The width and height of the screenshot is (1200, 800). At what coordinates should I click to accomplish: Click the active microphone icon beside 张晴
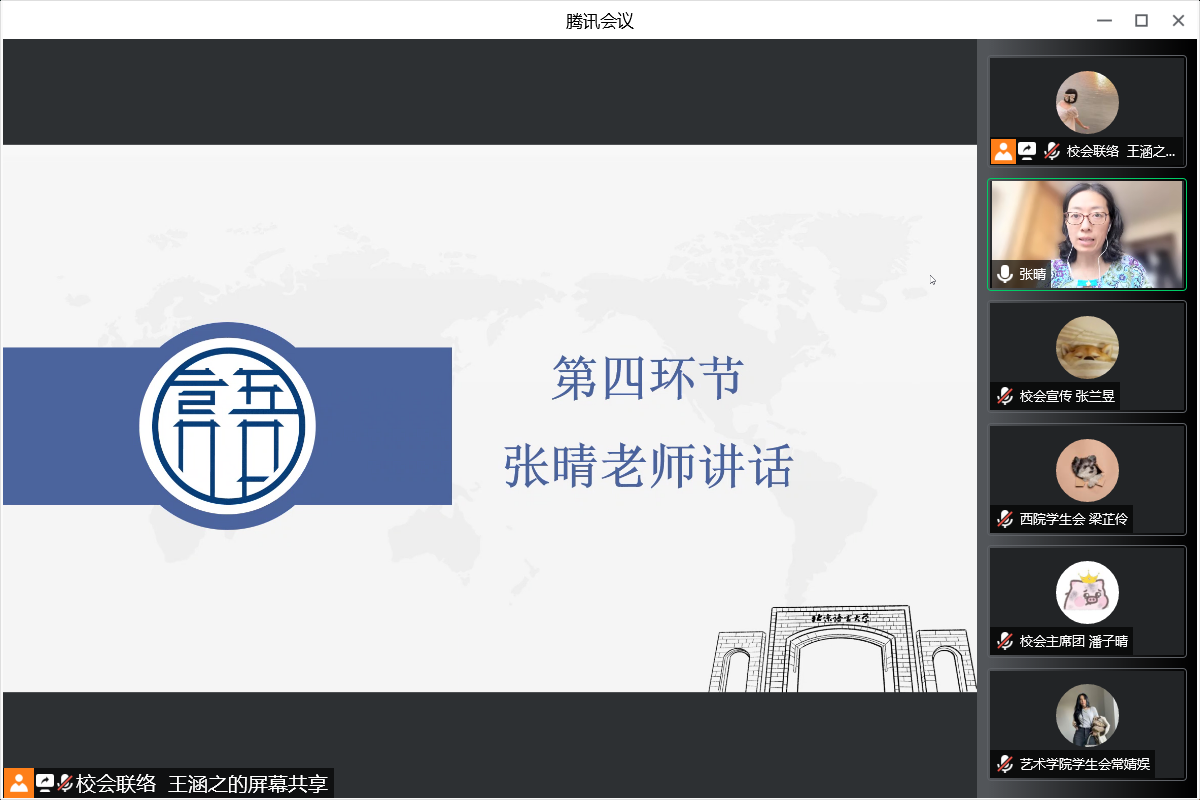click(1005, 274)
